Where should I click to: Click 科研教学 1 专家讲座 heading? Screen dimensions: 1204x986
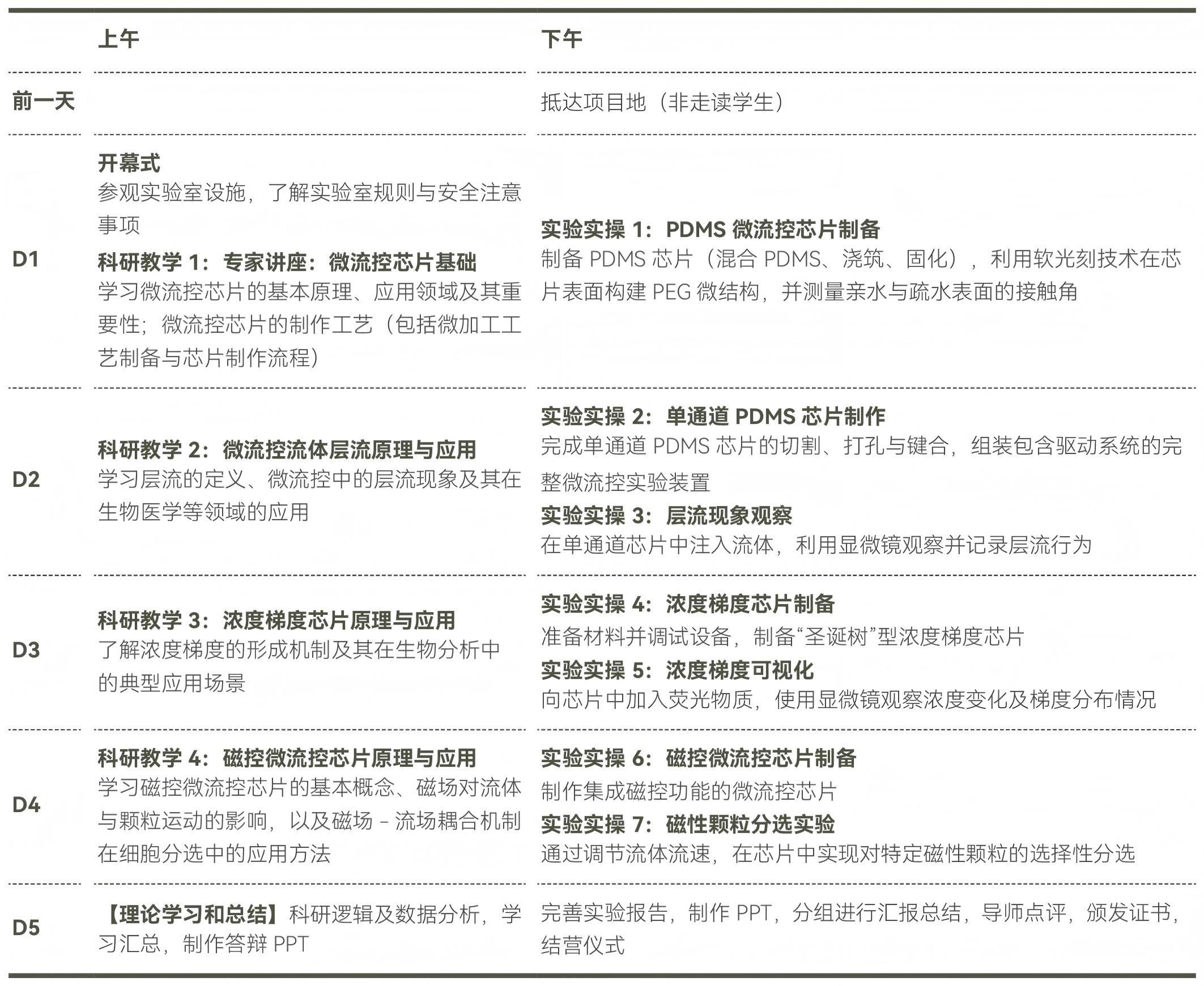287,262
